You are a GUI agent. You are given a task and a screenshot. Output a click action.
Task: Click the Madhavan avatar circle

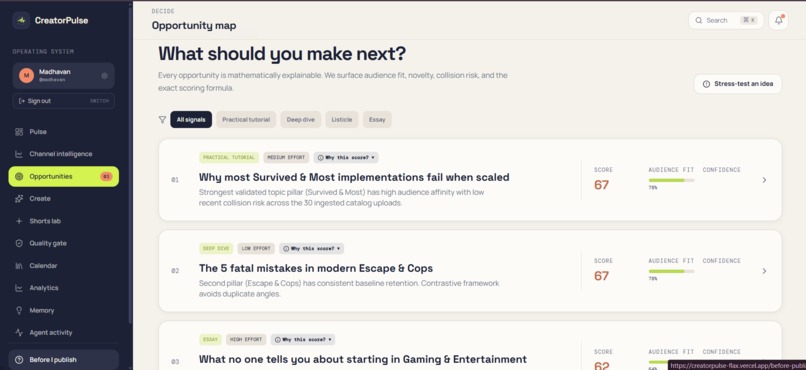(x=26, y=76)
